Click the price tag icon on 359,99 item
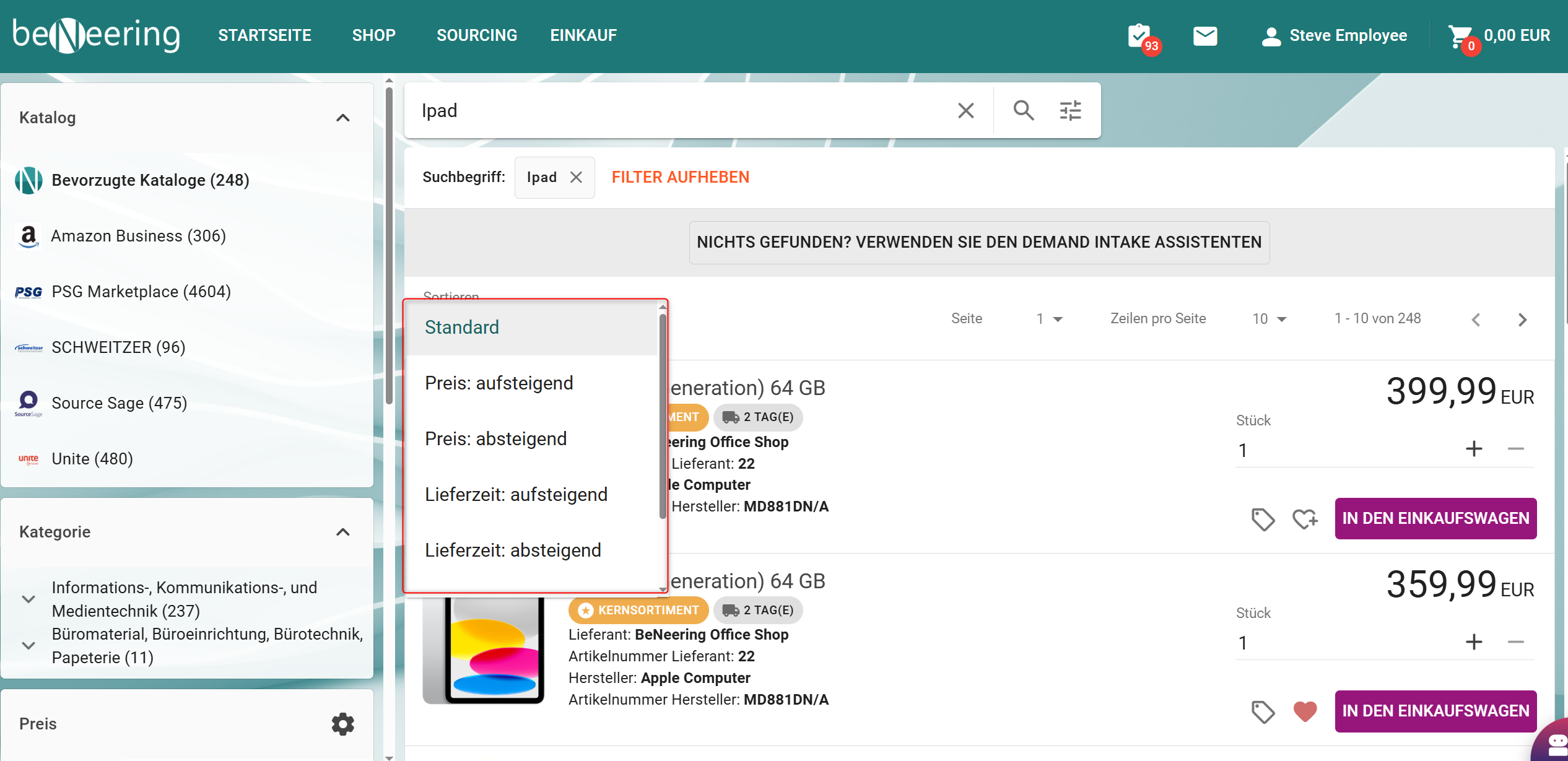Screen dimensions: 1568x761 point(1263,711)
